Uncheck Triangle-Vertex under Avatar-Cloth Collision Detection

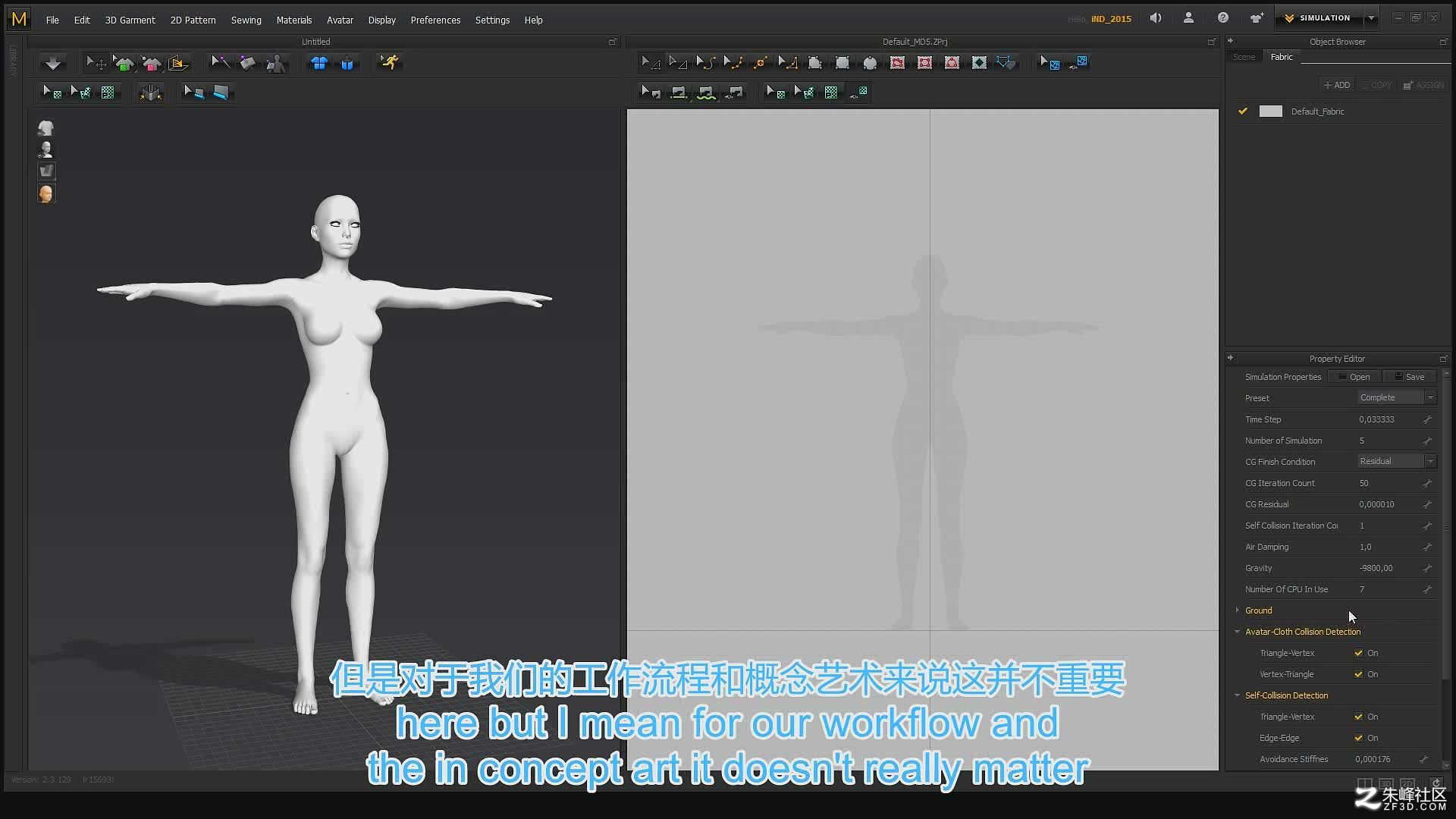coord(1358,653)
